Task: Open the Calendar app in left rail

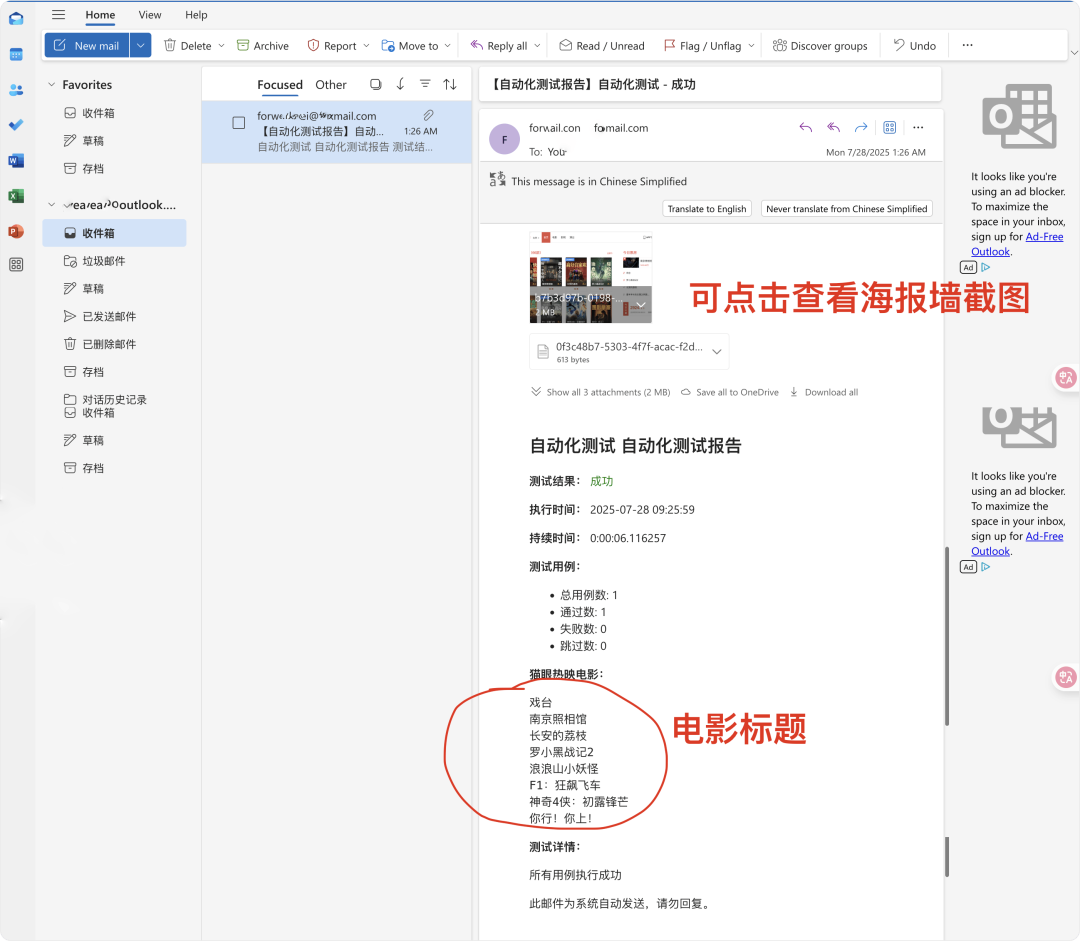Action: pos(17,54)
